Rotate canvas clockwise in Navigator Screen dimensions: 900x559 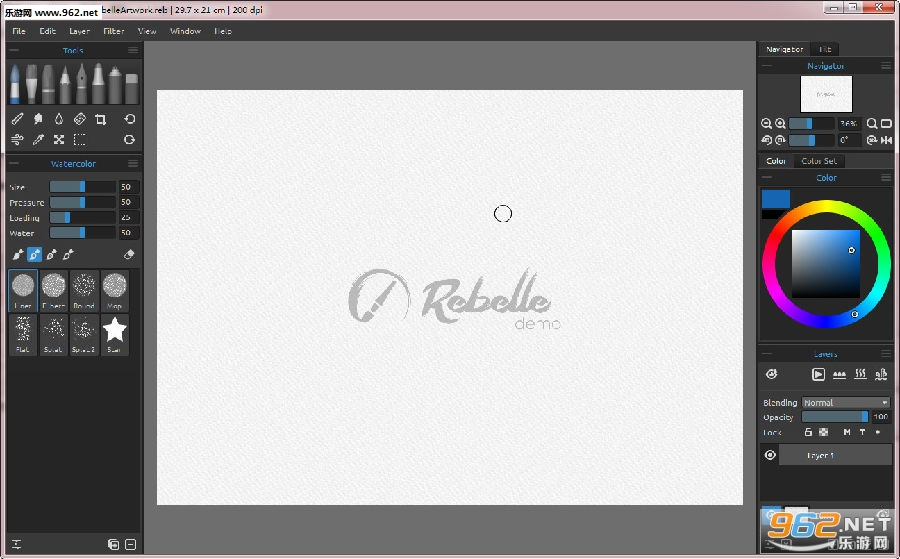pos(780,140)
